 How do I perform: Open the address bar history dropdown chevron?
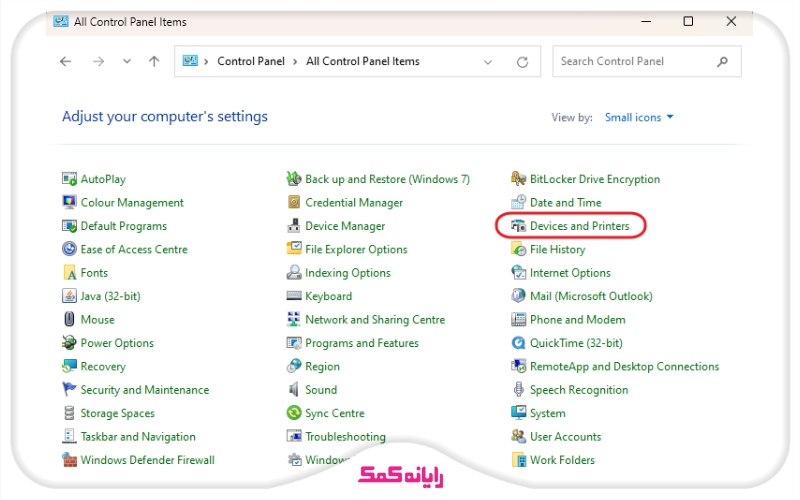[487, 61]
